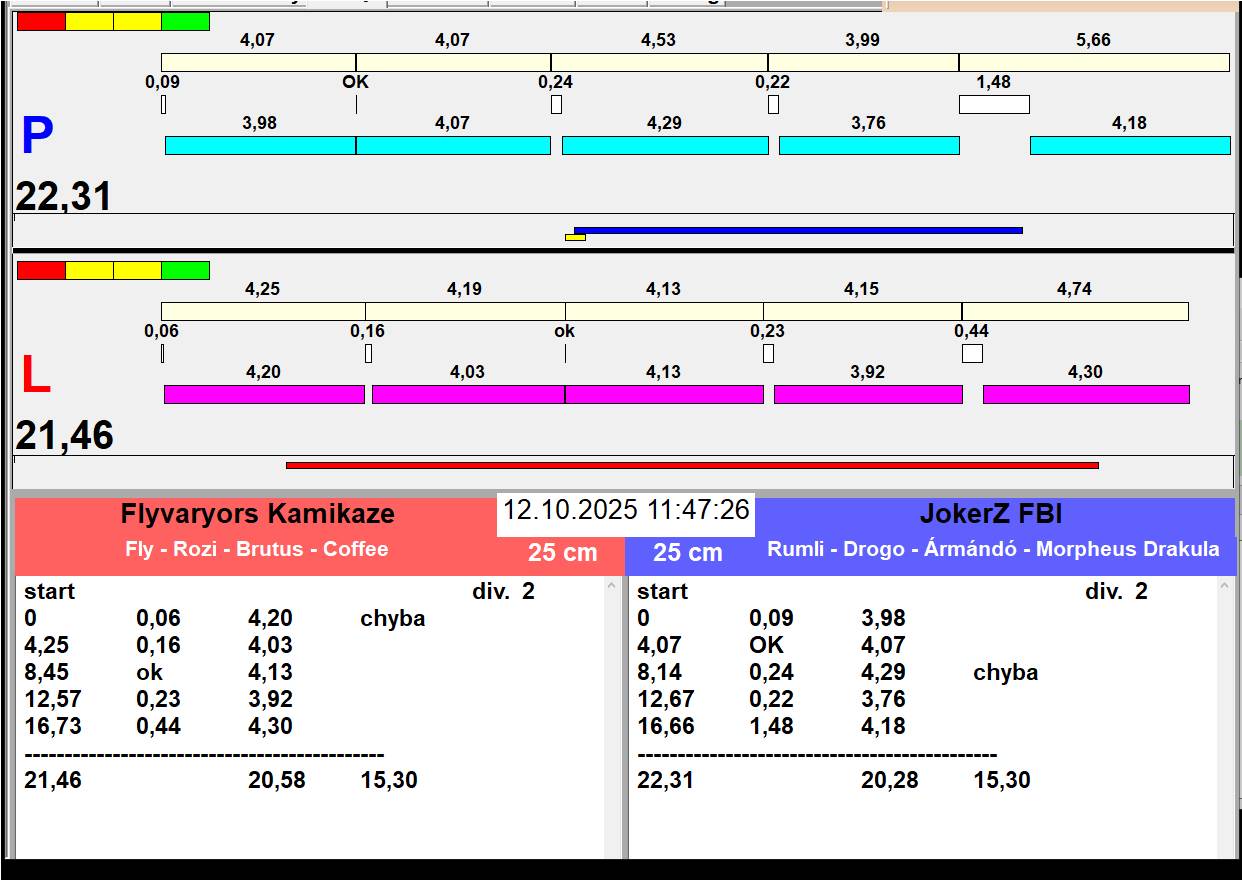Click the 5,66 segment in lane P

(x=1094, y=62)
